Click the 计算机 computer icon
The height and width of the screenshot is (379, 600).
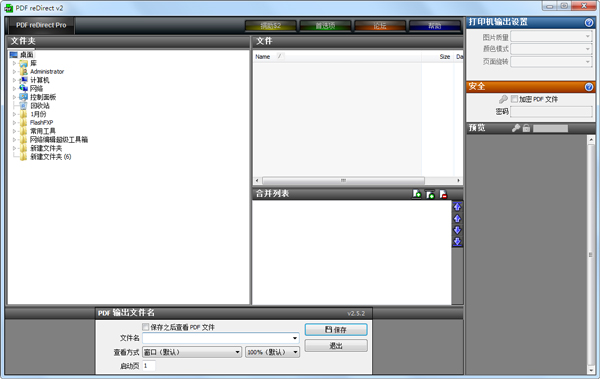pyautogui.click(x=24, y=80)
